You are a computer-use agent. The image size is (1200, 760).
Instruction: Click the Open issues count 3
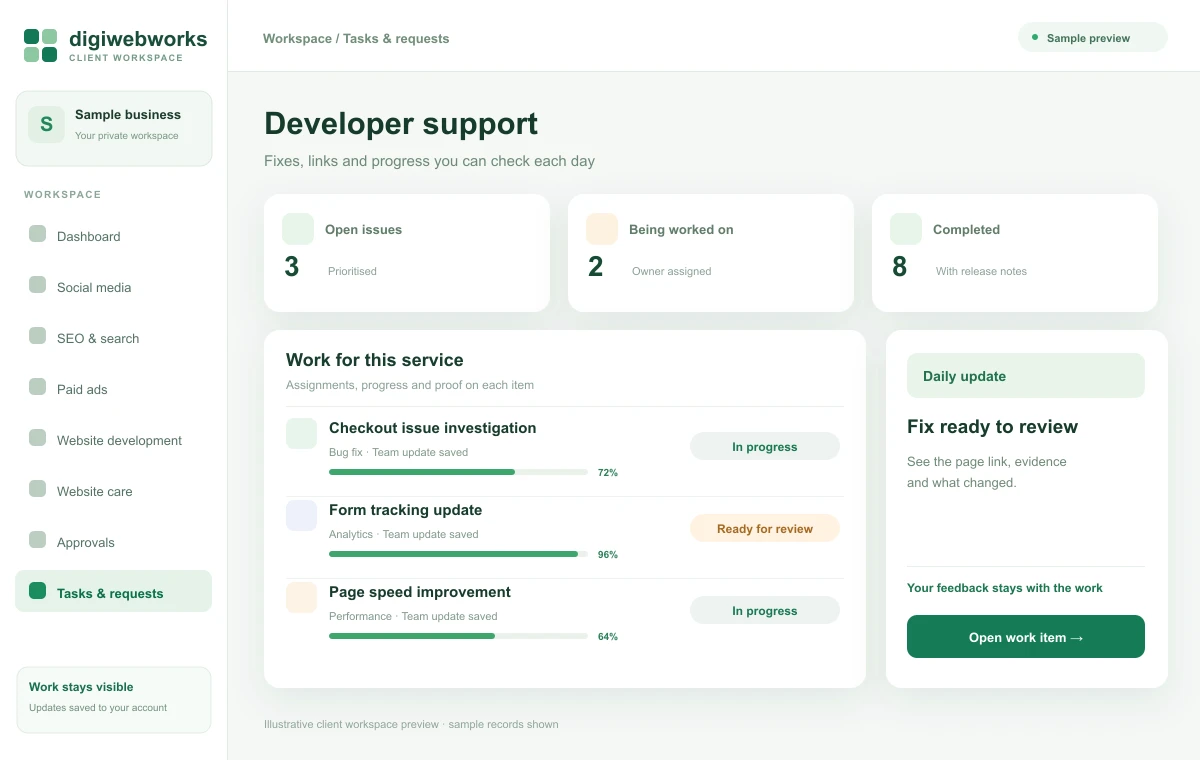click(292, 267)
